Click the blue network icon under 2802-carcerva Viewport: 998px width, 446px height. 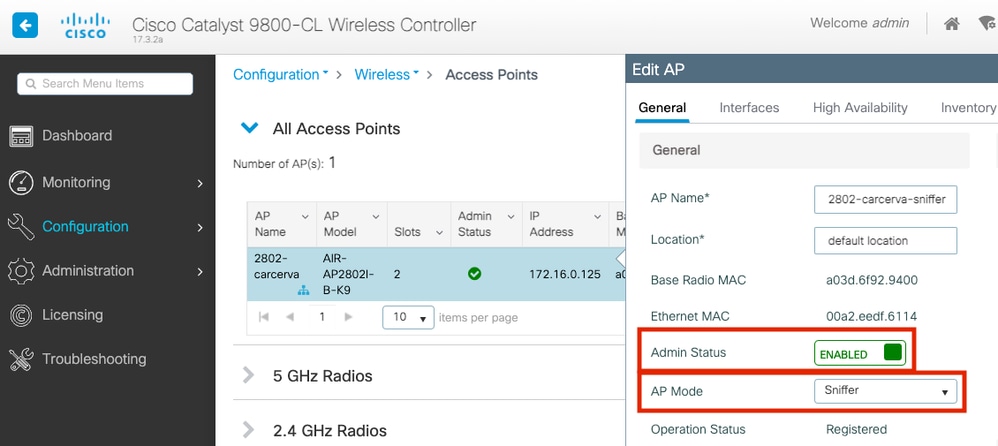(x=303, y=291)
